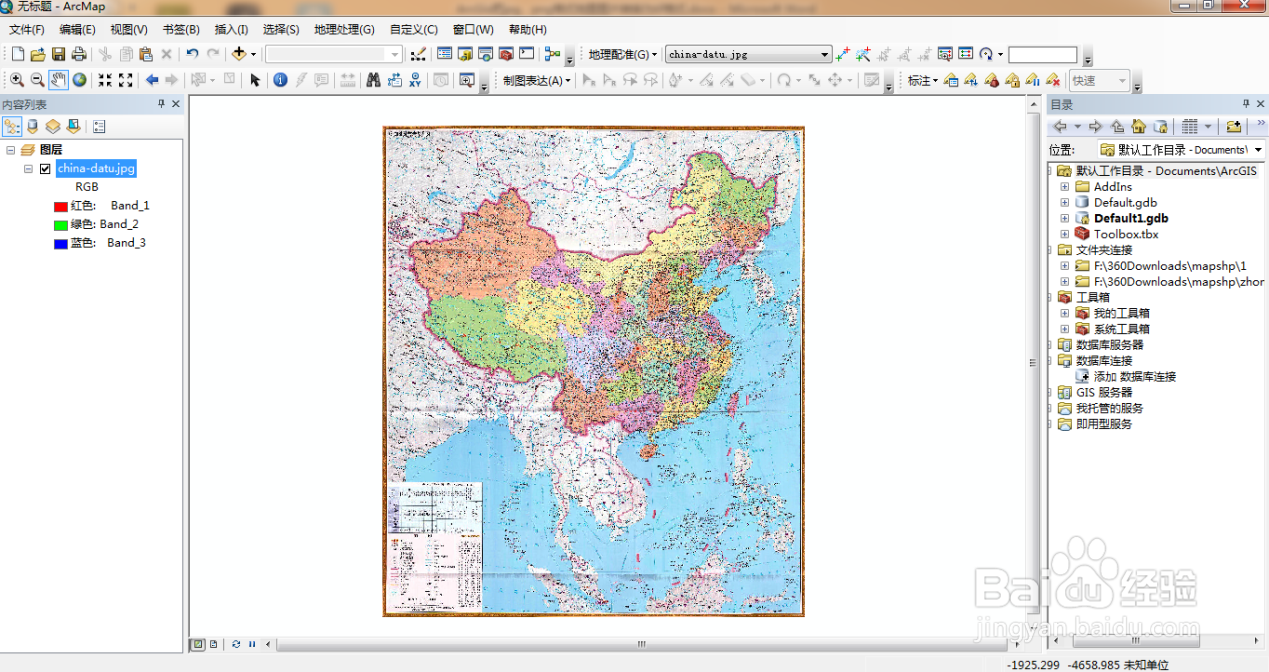Expand Default.gdb in the Catalog
This screenshot has height=672, width=1269.
tap(1065, 203)
